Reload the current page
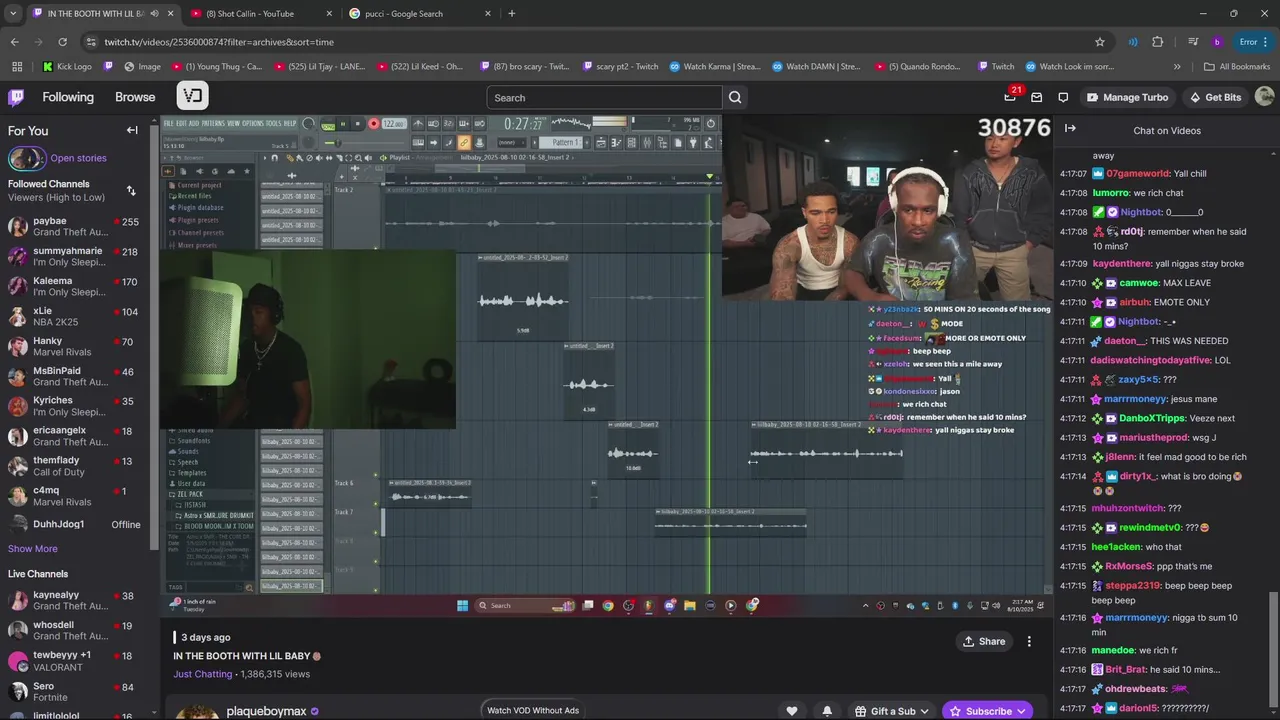Screen dimensions: 1280x720 tap(62, 42)
